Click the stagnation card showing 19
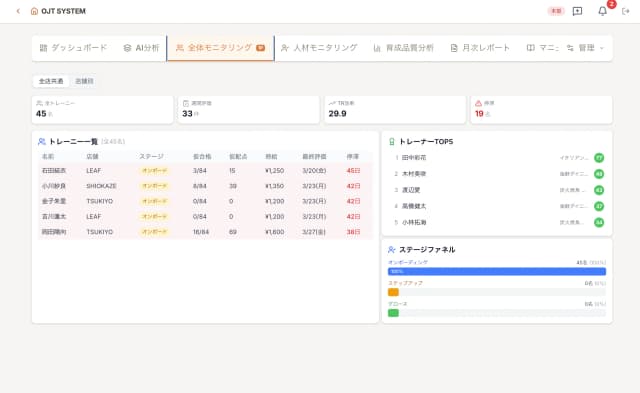The height and width of the screenshot is (393, 640). coord(541,109)
